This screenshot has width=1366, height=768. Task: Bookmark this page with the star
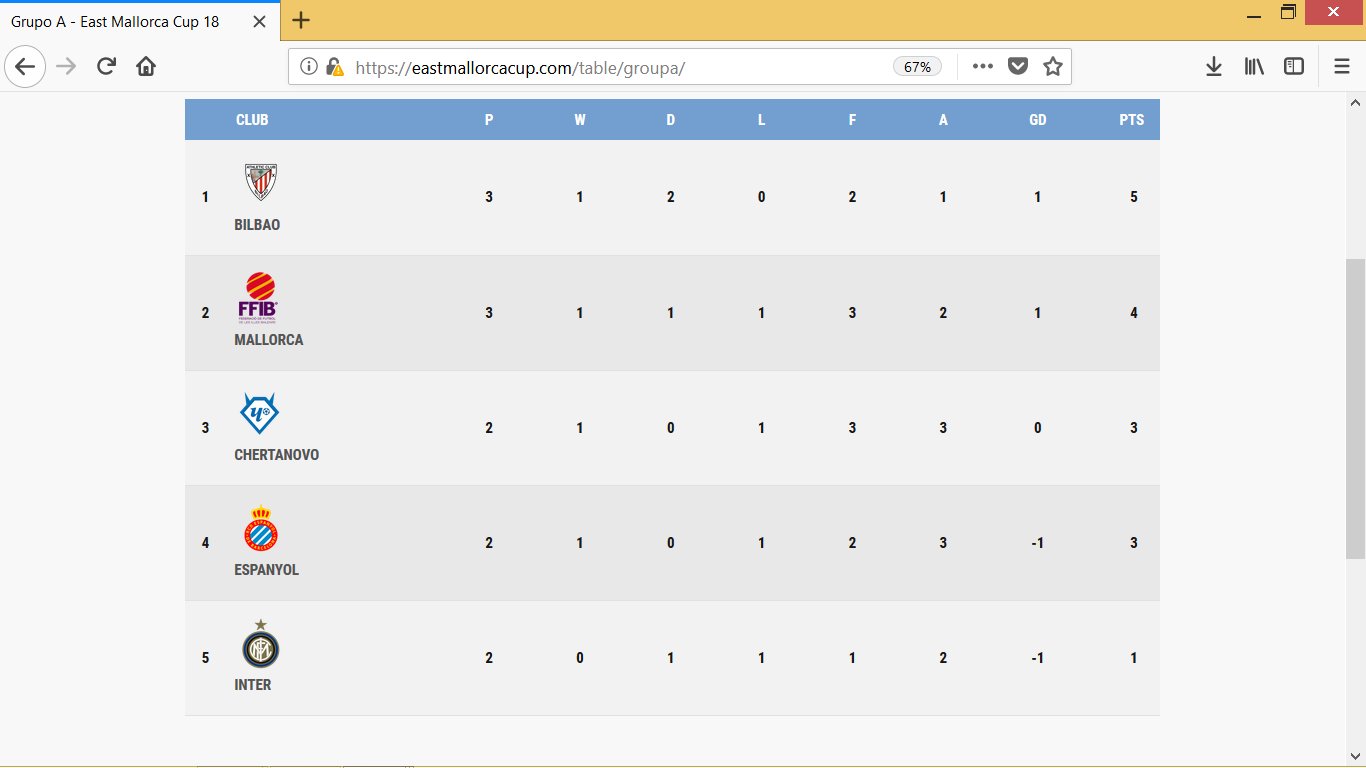point(1053,67)
